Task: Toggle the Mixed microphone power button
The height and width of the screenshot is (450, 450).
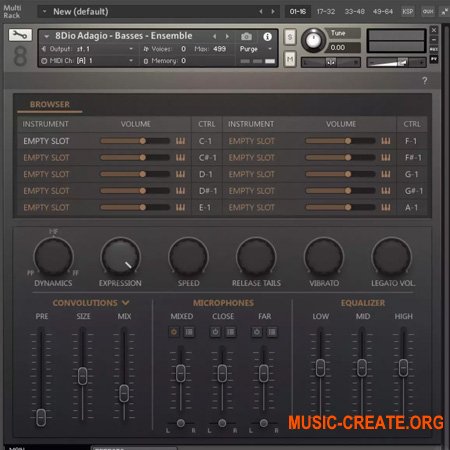Action: point(174,332)
